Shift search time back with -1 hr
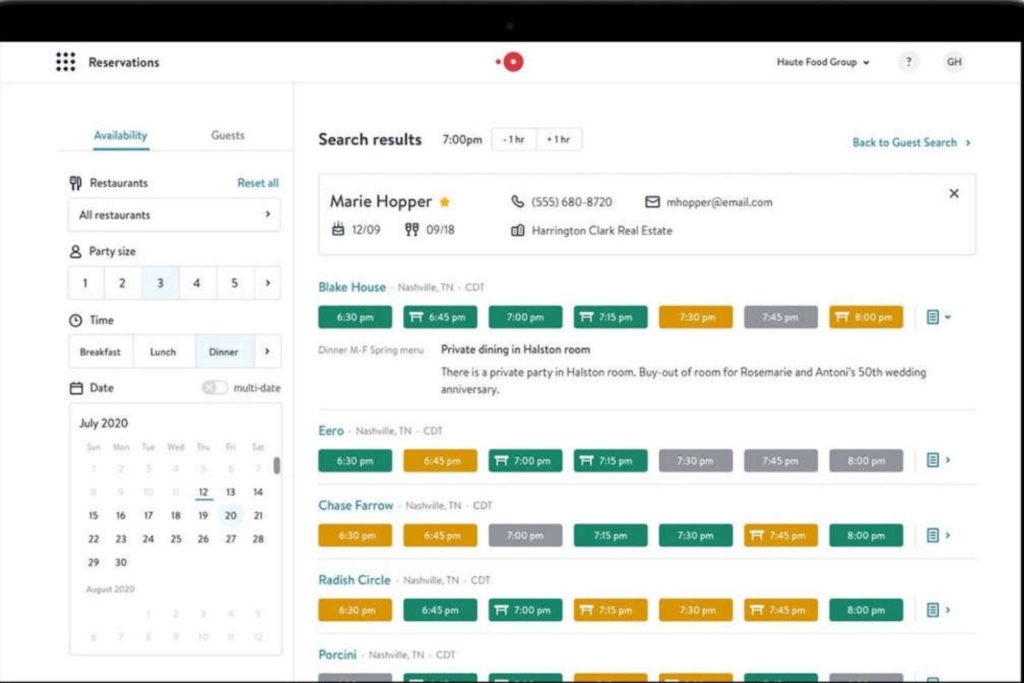 pos(514,139)
